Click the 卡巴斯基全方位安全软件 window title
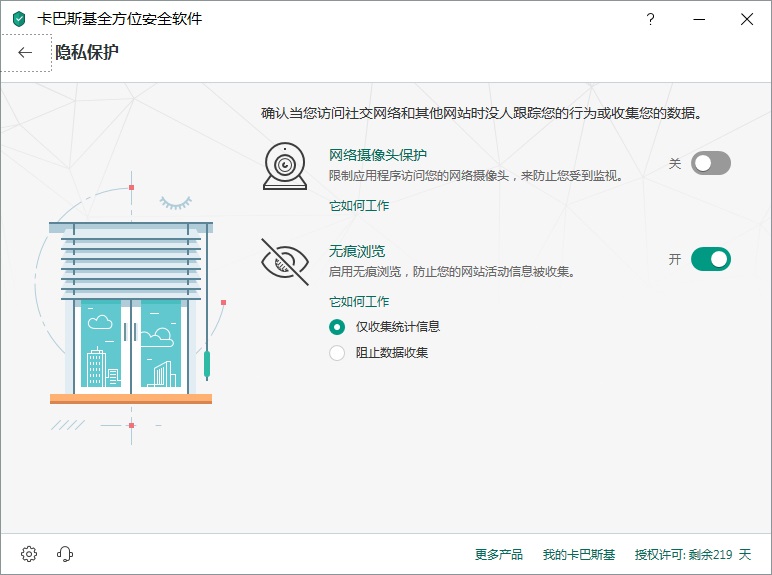Image resolution: width=772 pixels, height=575 pixels. (120, 19)
